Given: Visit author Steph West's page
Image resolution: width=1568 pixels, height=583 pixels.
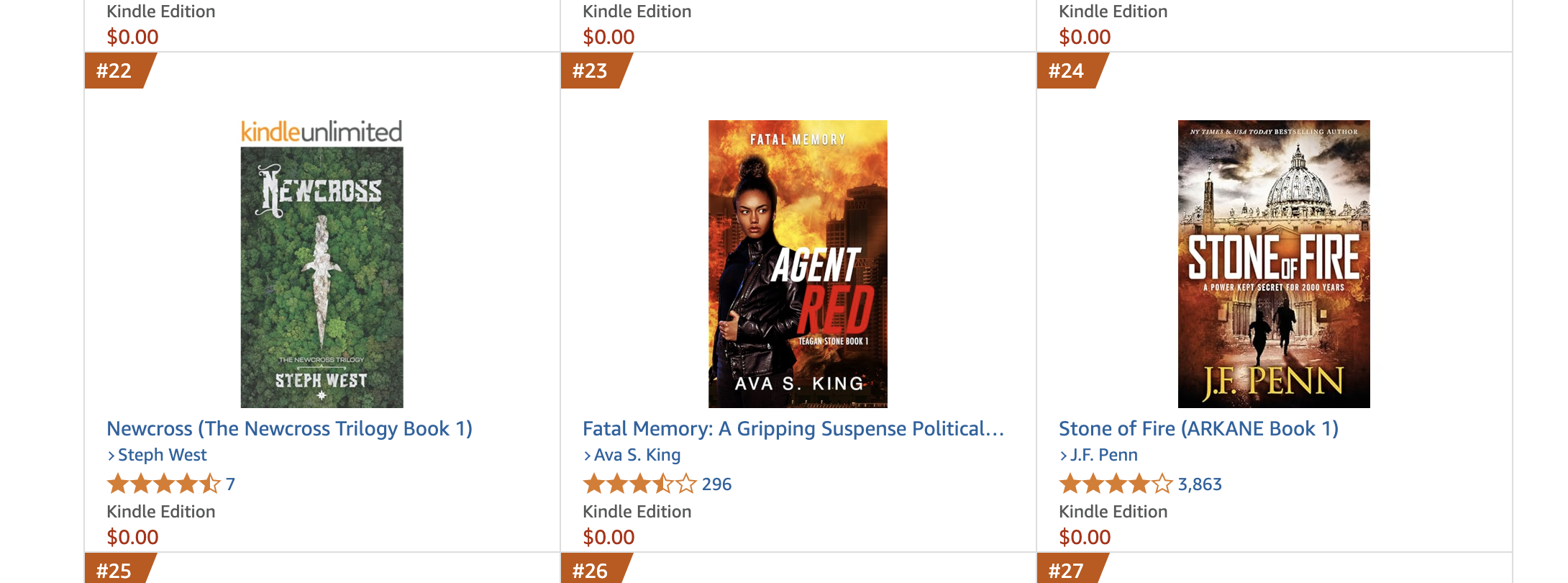Looking at the screenshot, I should point(162,455).
